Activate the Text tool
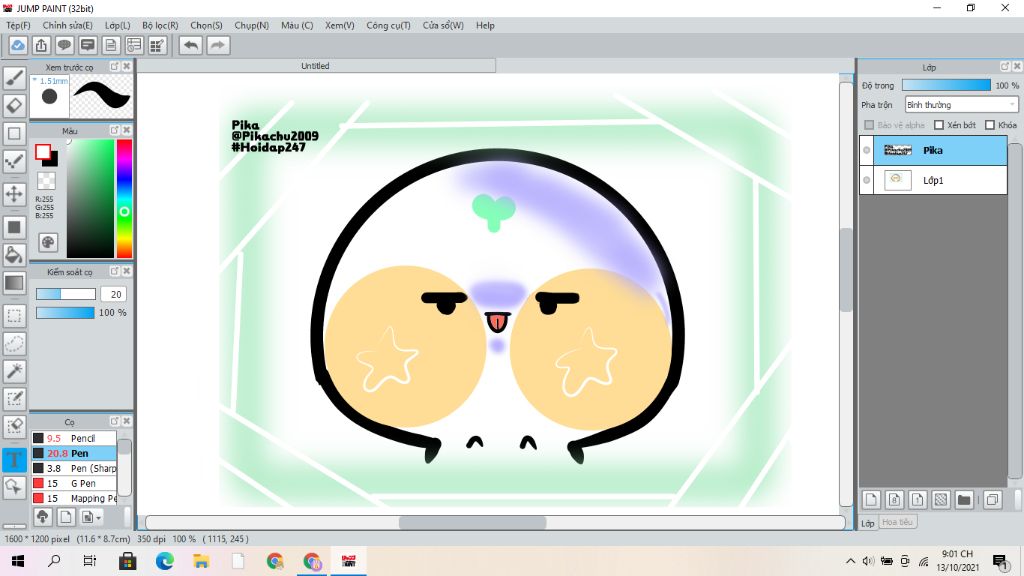Image resolution: width=1024 pixels, height=576 pixels. [14, 459]
